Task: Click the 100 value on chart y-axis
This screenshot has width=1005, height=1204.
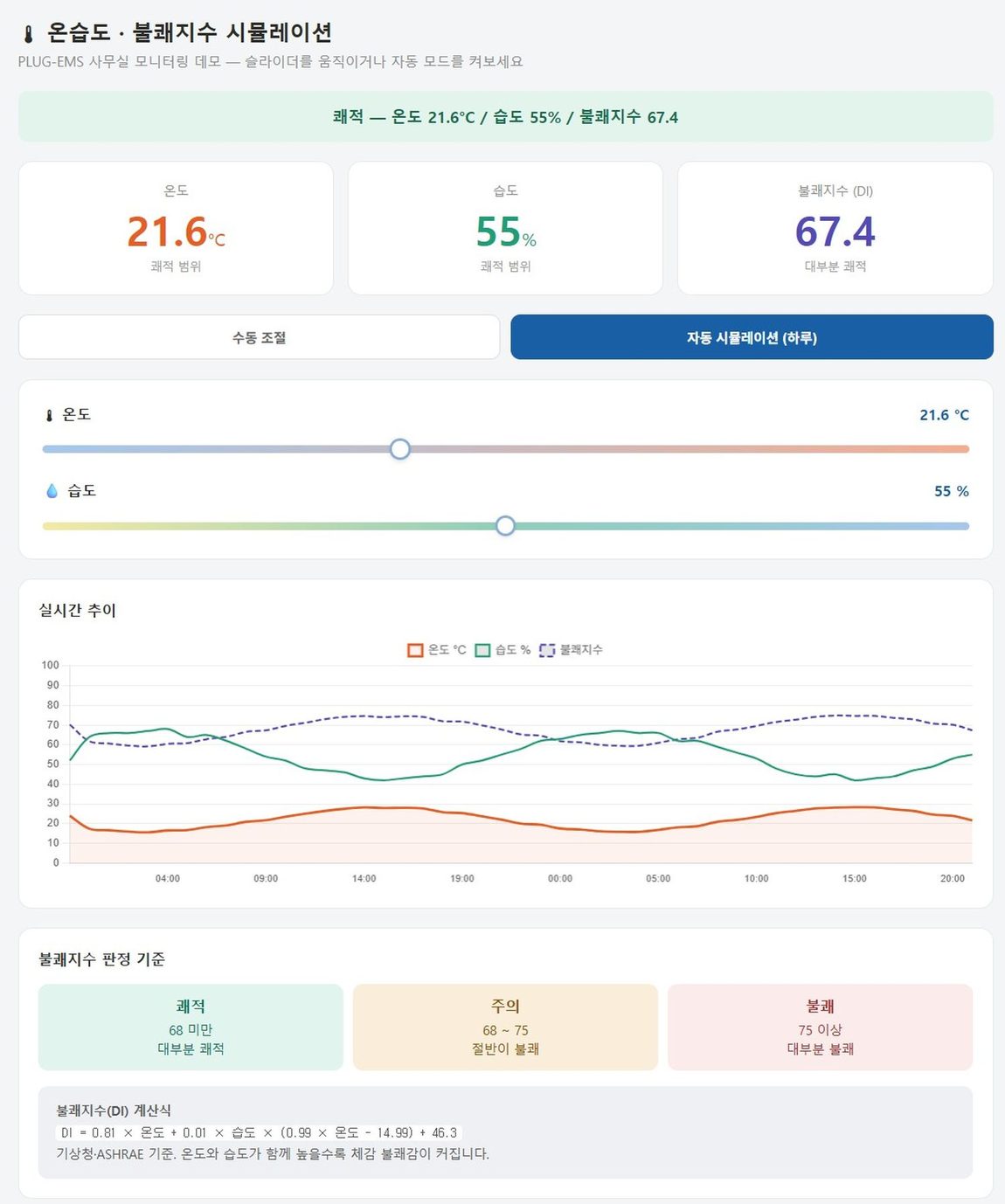Action: (x=51, y=665)
